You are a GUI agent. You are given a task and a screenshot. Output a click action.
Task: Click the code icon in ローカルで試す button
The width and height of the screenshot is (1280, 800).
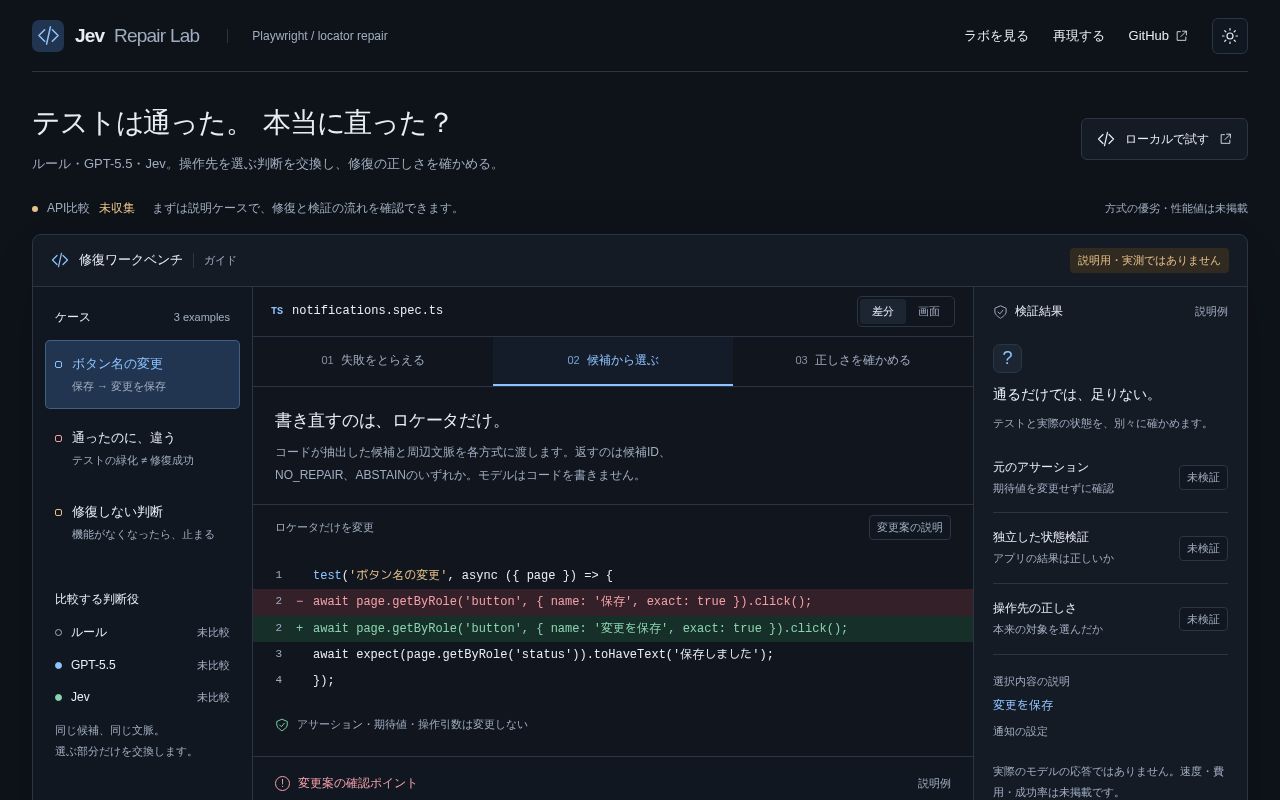tap(1106, 139)
